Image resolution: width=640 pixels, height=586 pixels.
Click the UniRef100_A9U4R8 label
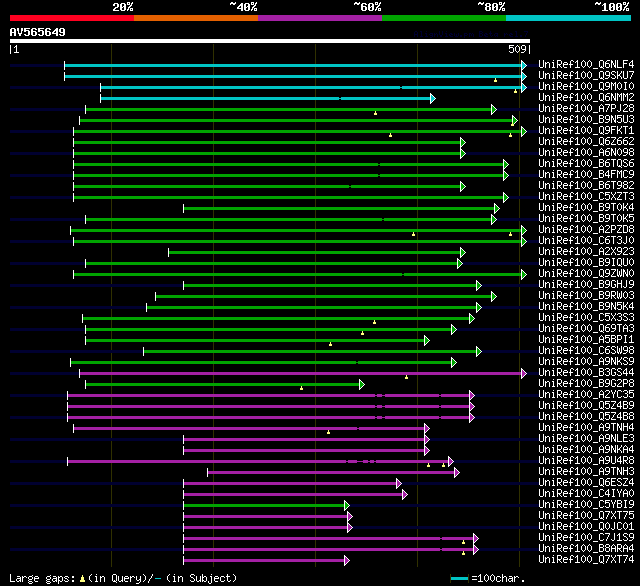click(x=586, y=460)
